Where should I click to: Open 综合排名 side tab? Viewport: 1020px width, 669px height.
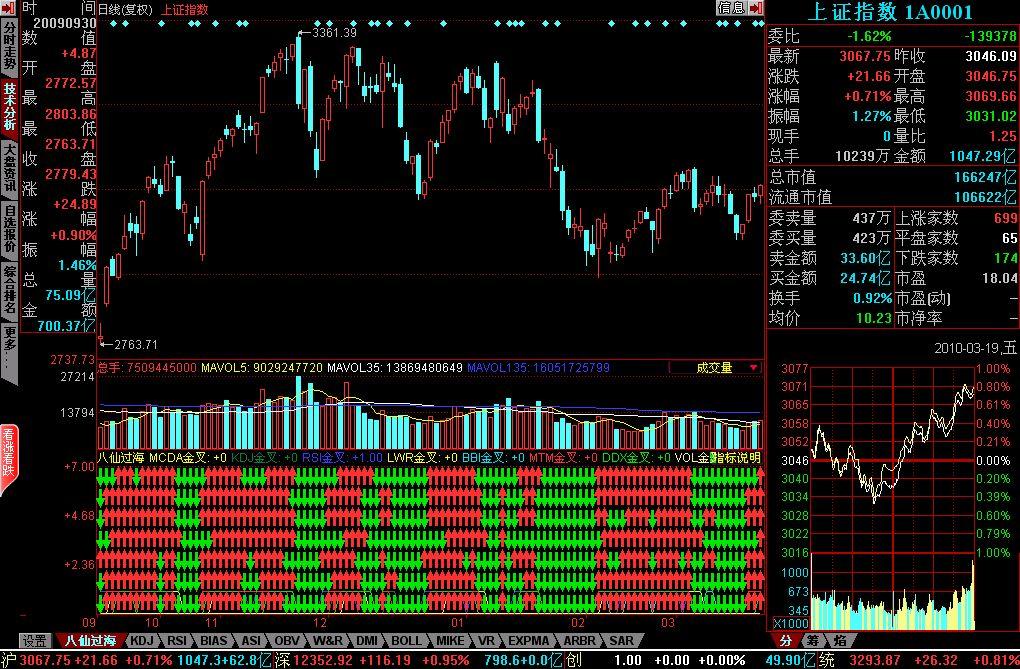(x=9, y=289)
